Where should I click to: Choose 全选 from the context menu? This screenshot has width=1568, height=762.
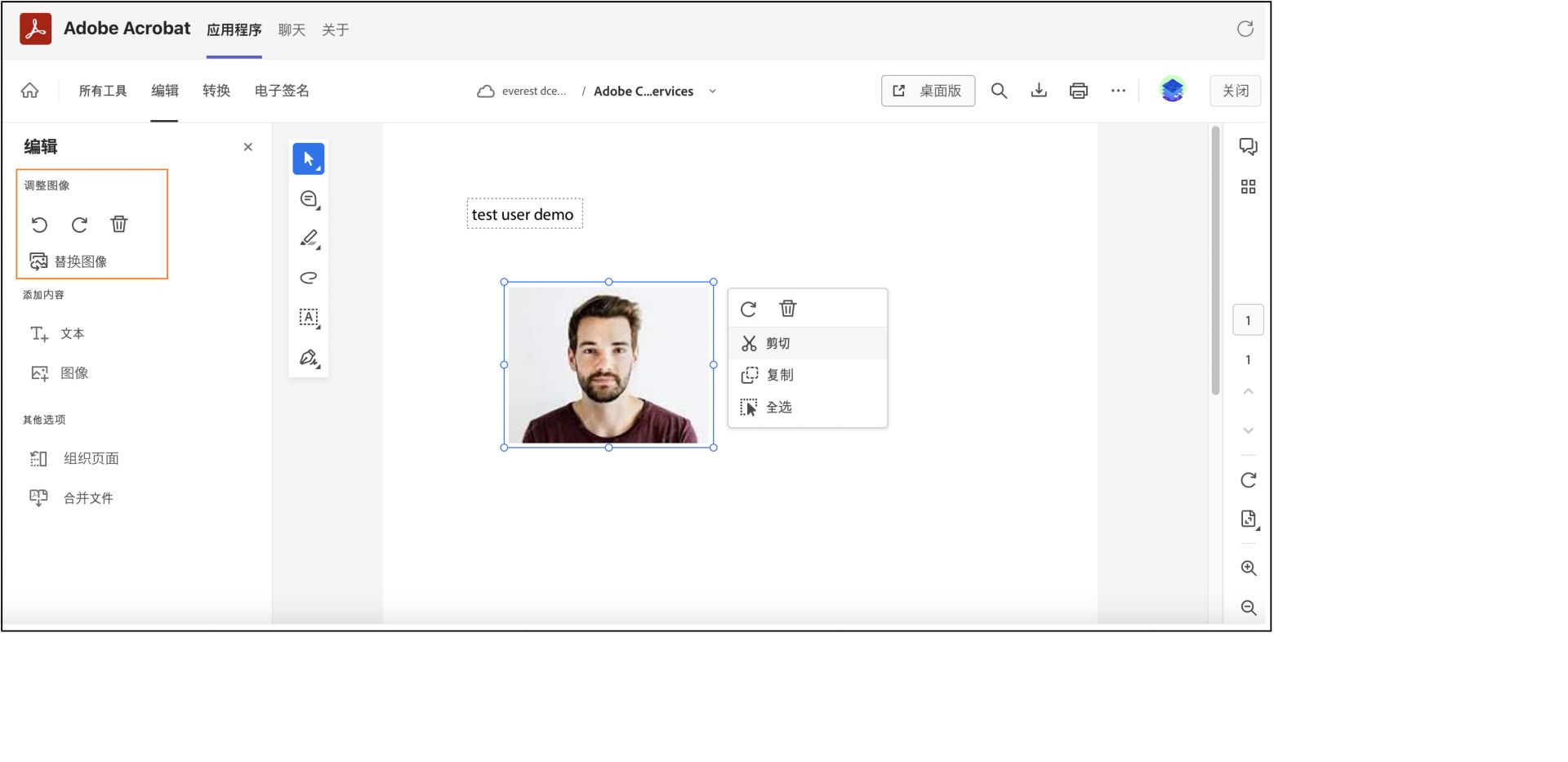808,407
